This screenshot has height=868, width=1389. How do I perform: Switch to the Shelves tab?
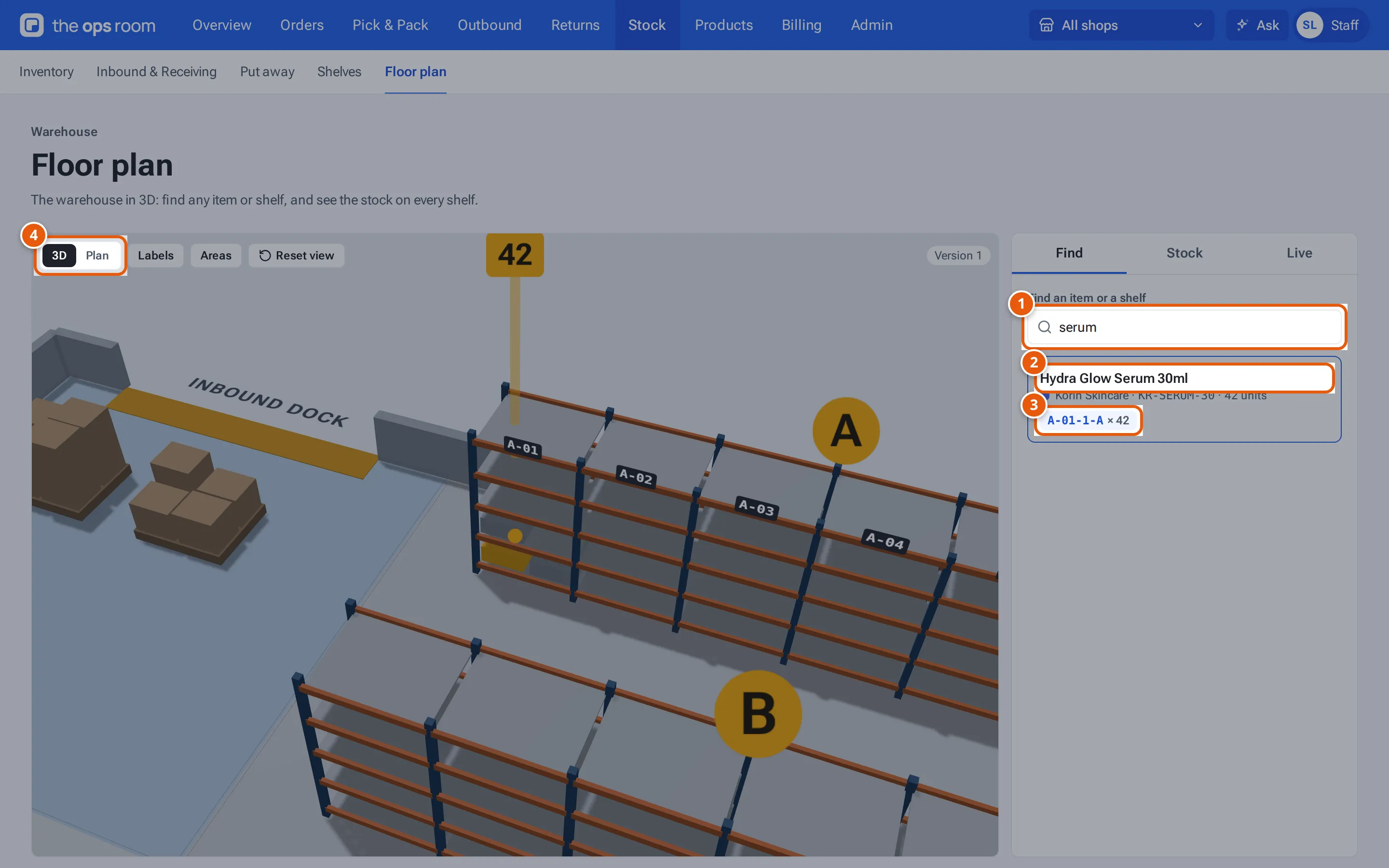point(339,72)
